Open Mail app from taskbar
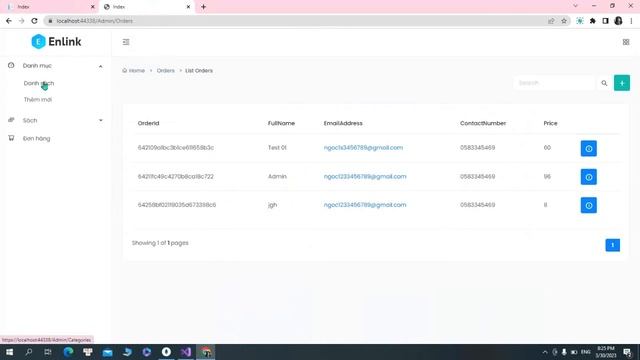640x360 pixels. [x=107, y=352]
